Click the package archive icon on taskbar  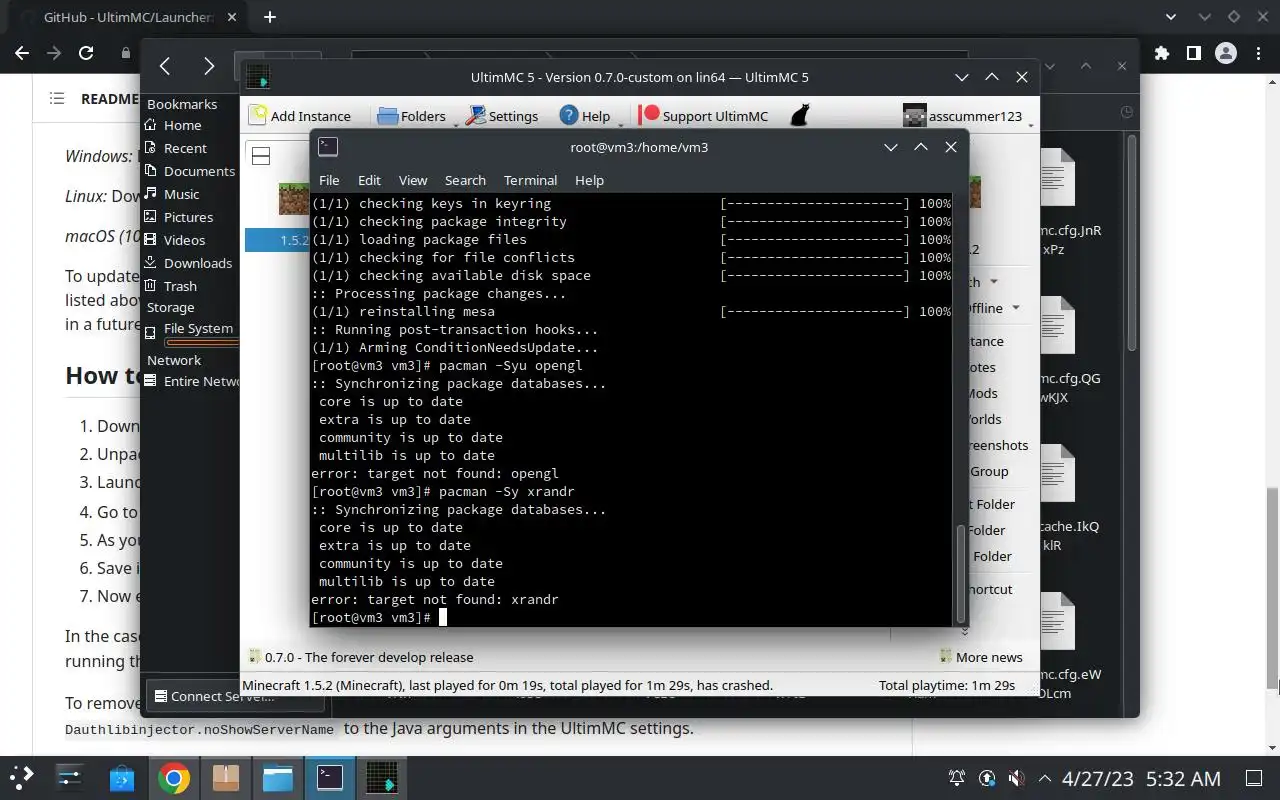[x=226, y=777]
